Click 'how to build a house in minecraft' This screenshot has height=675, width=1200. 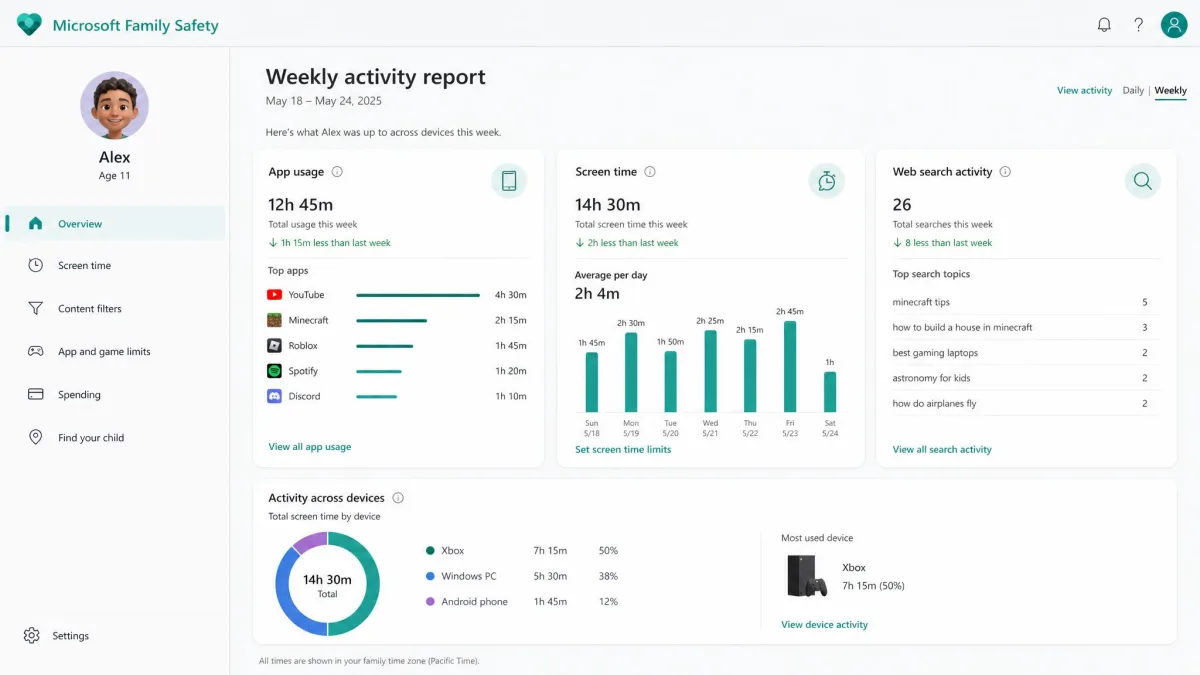(x=962, y=327)
